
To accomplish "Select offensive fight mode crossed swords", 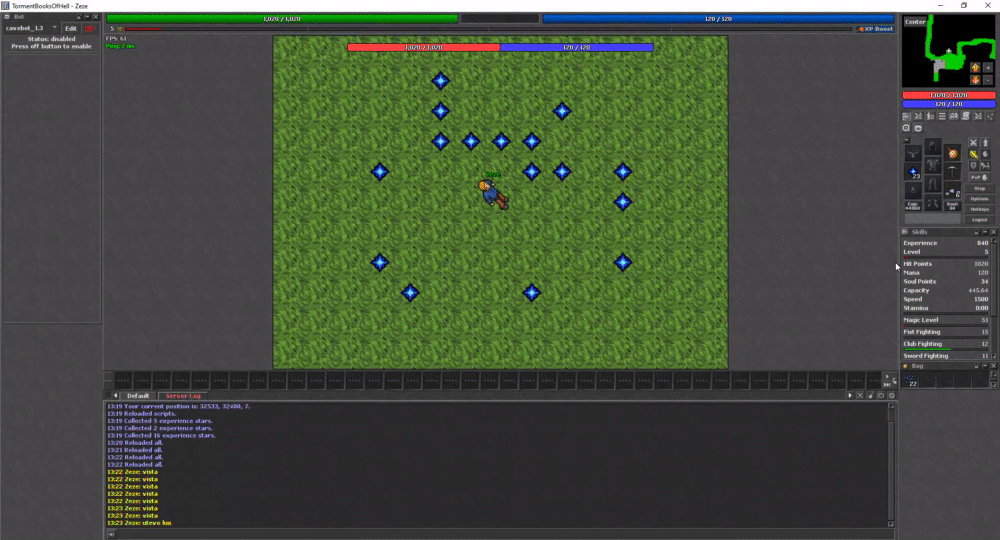I will [x=973, y=143].
